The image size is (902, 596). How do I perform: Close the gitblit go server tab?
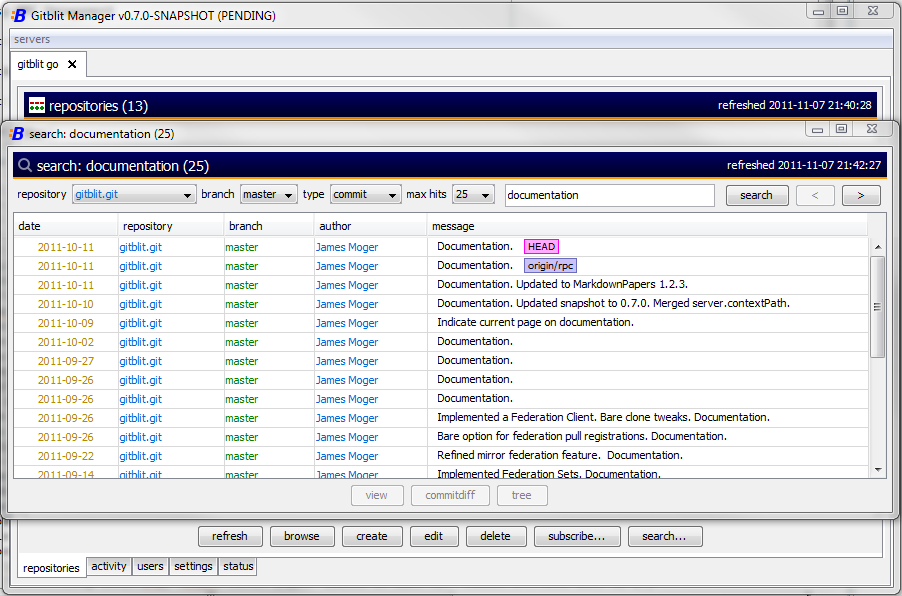(x=72, y=64)
